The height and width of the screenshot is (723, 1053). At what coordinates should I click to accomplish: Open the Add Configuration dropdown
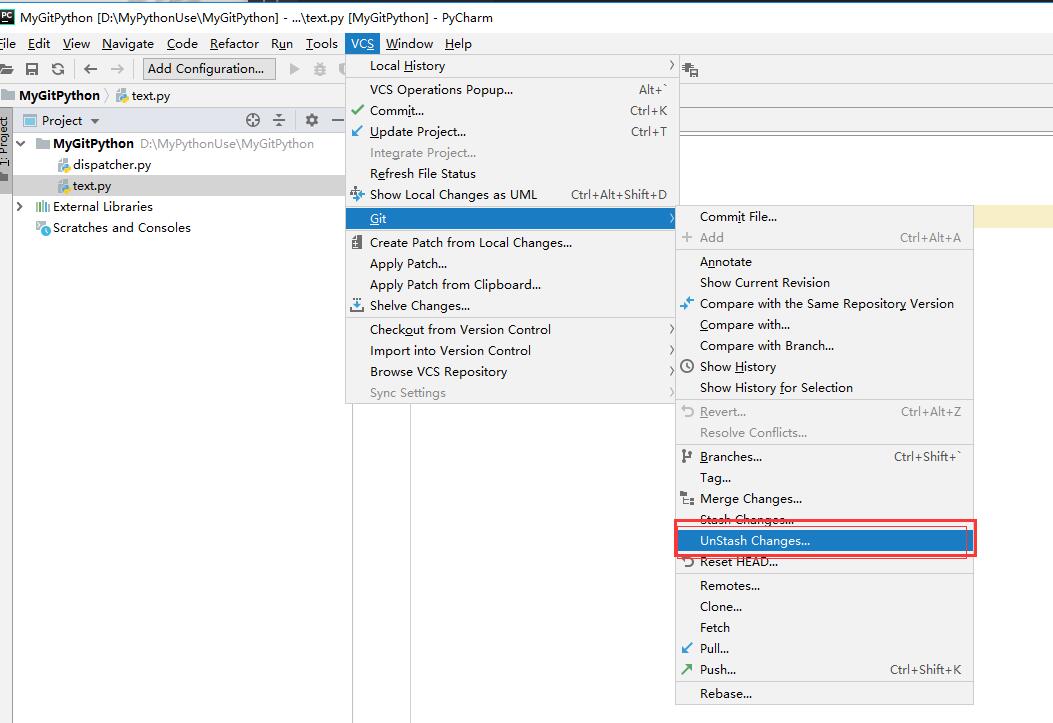[x=209, y=68]
